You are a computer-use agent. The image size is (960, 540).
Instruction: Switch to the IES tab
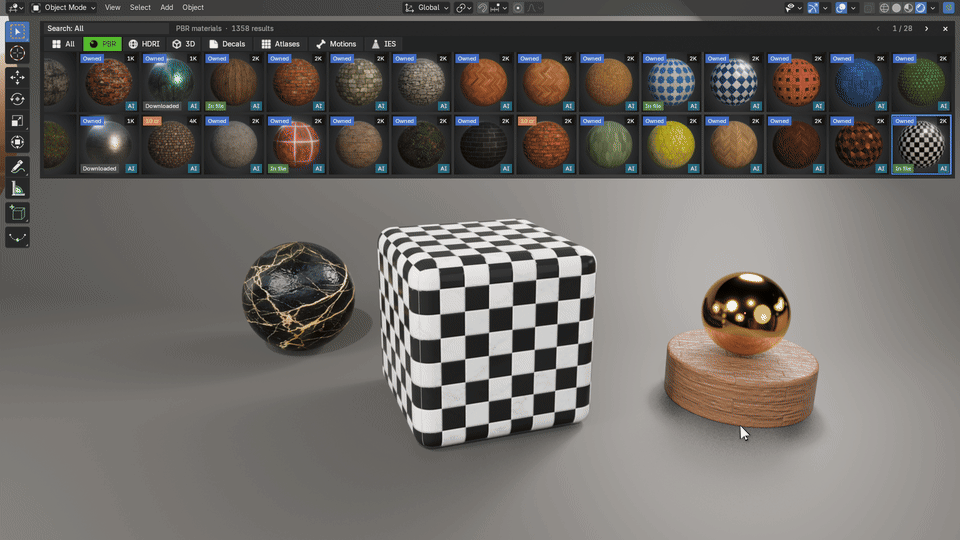(x=384, y=44)
